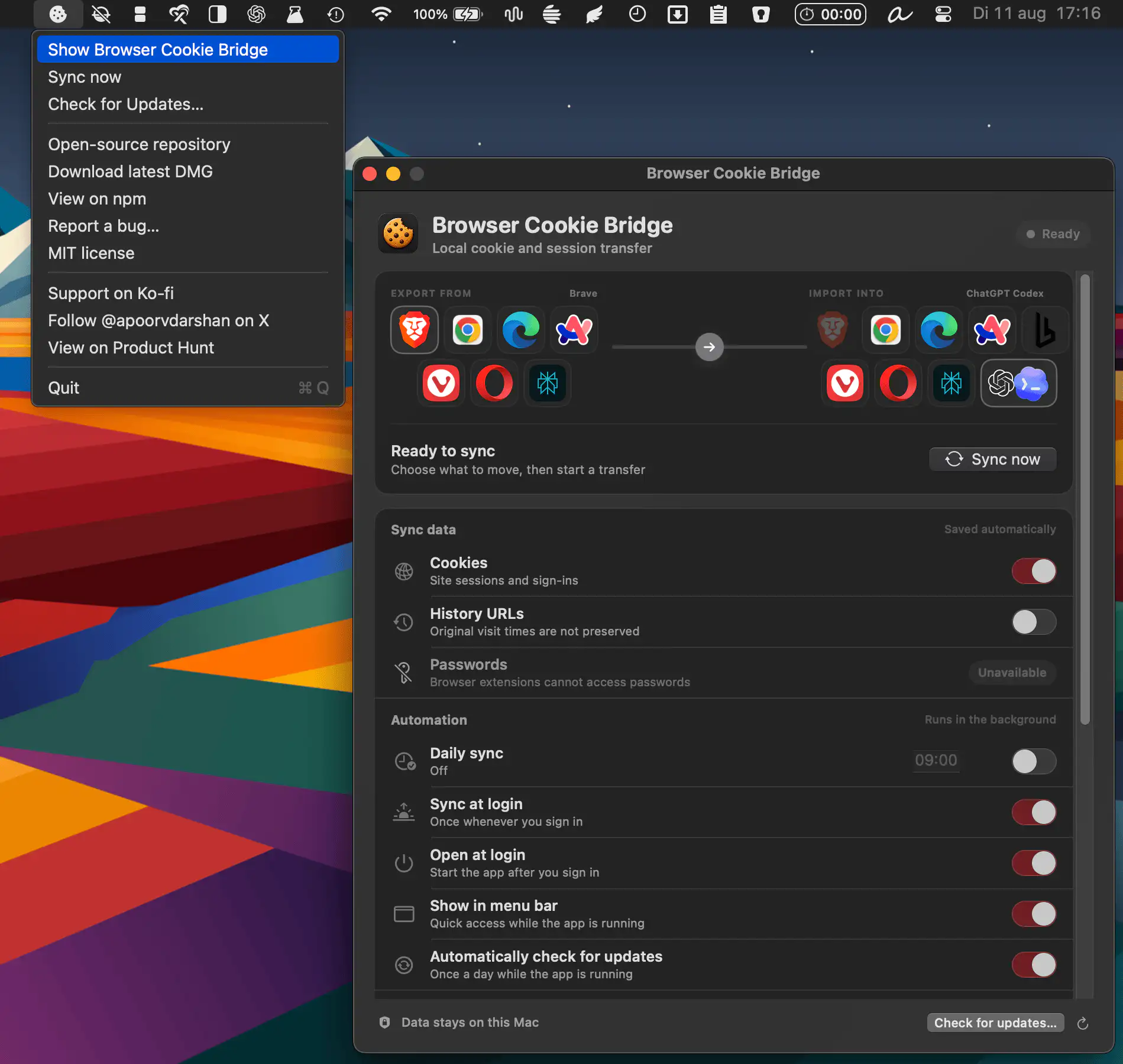Click the vertical scrollbar in the settings window
Image resolution: width=1123 pixels, height=1064 pixels.
pos(1085,499)
